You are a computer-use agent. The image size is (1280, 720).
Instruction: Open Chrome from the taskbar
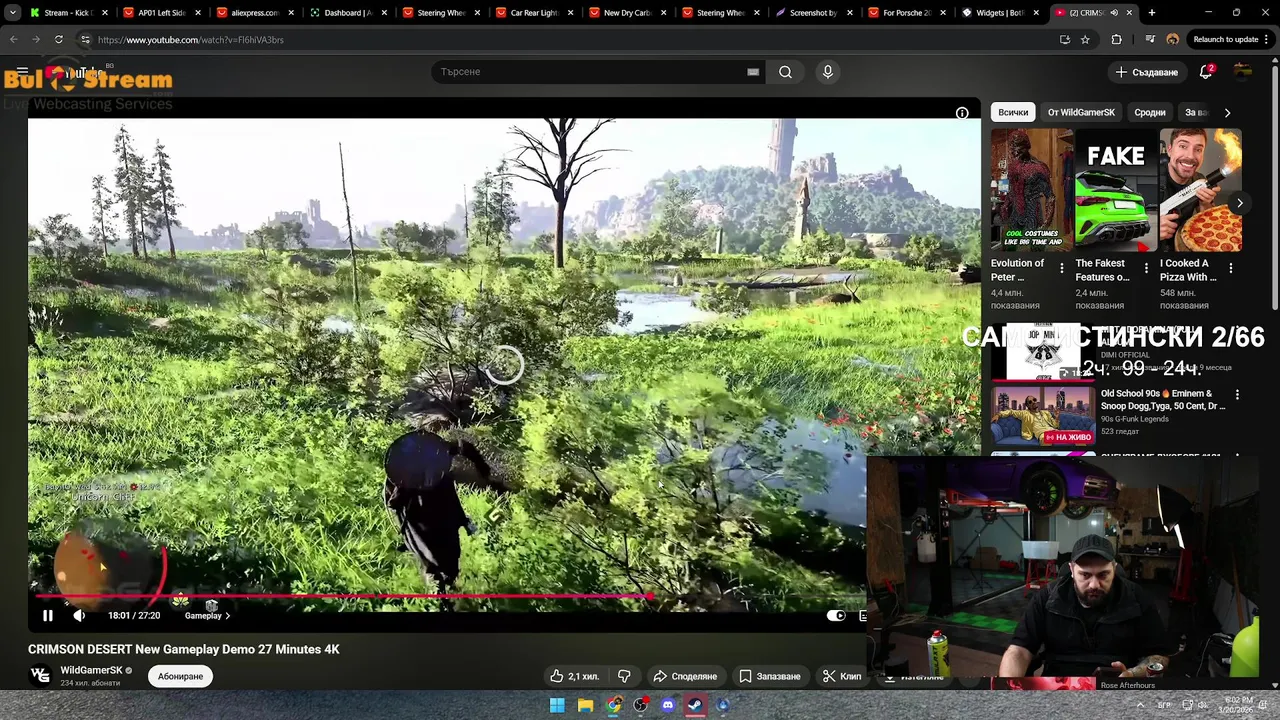click(x=613, y=705)
